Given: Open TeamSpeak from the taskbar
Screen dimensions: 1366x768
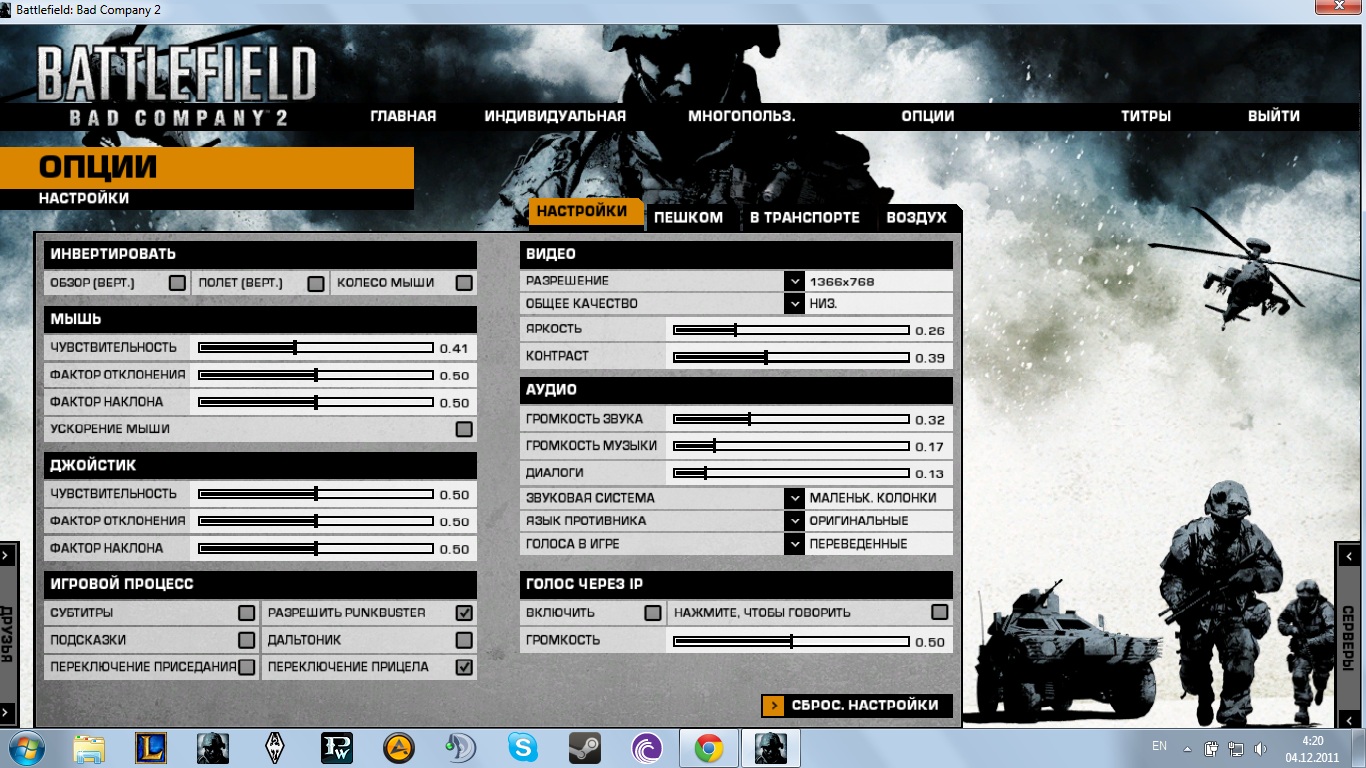Looking at the screenshot, I should click(x=461, y=747).
